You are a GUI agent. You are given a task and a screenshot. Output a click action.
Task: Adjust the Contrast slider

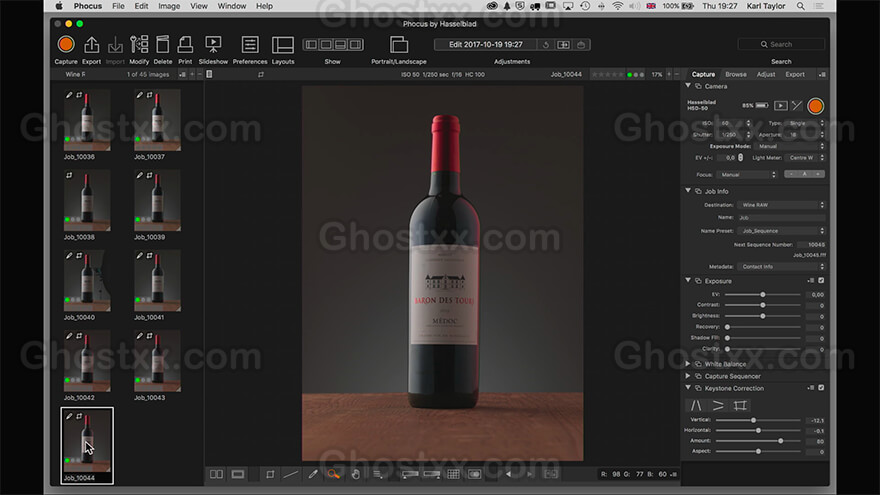763,305
